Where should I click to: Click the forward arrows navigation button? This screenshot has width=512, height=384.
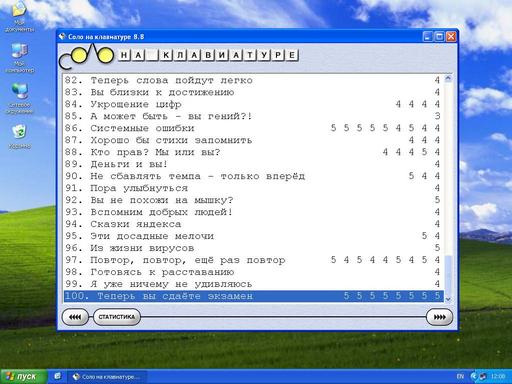click(440, 317)
